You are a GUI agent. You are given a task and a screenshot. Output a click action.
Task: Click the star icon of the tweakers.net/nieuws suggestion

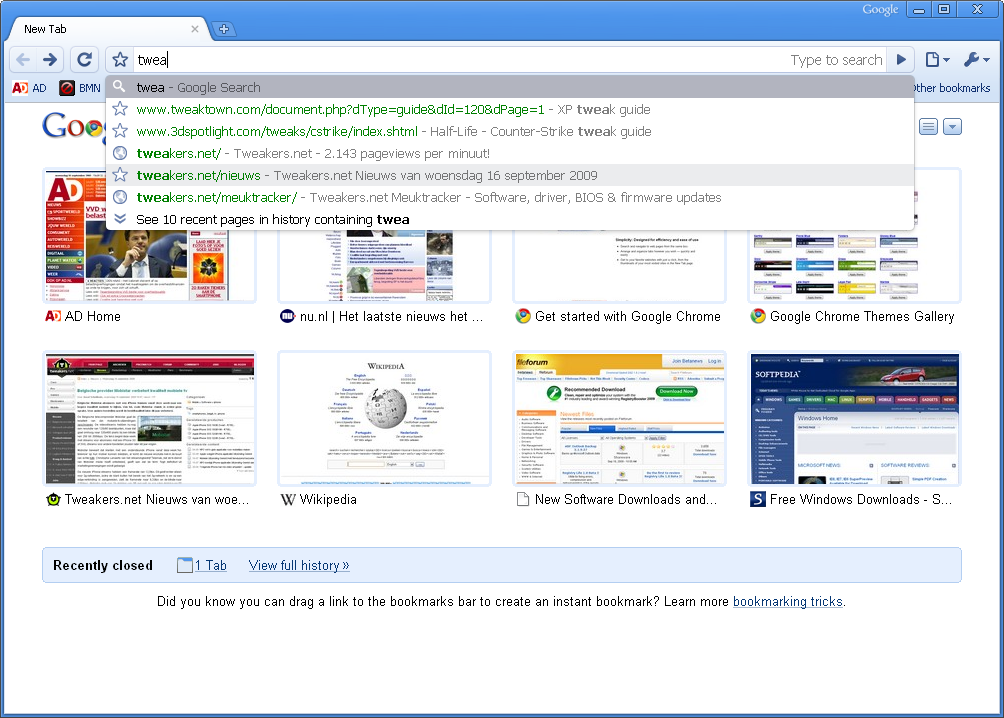(120, 175)
